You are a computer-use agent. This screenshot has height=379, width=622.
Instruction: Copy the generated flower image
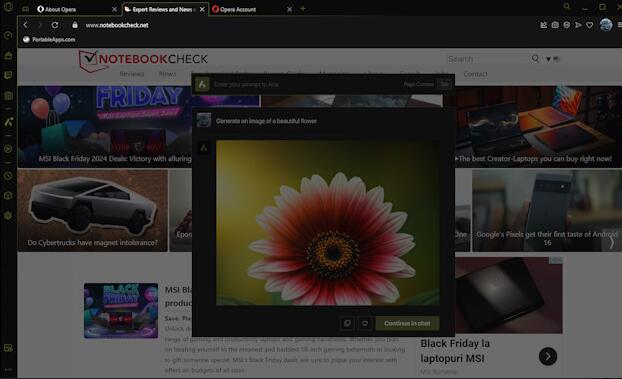[347, 323]
